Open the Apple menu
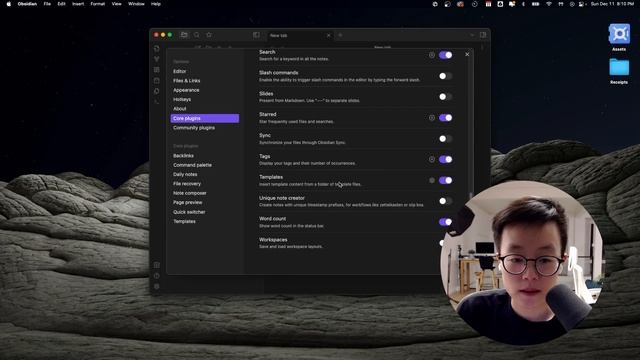This screenshot has height=360, width=640. tap(9, 4)
